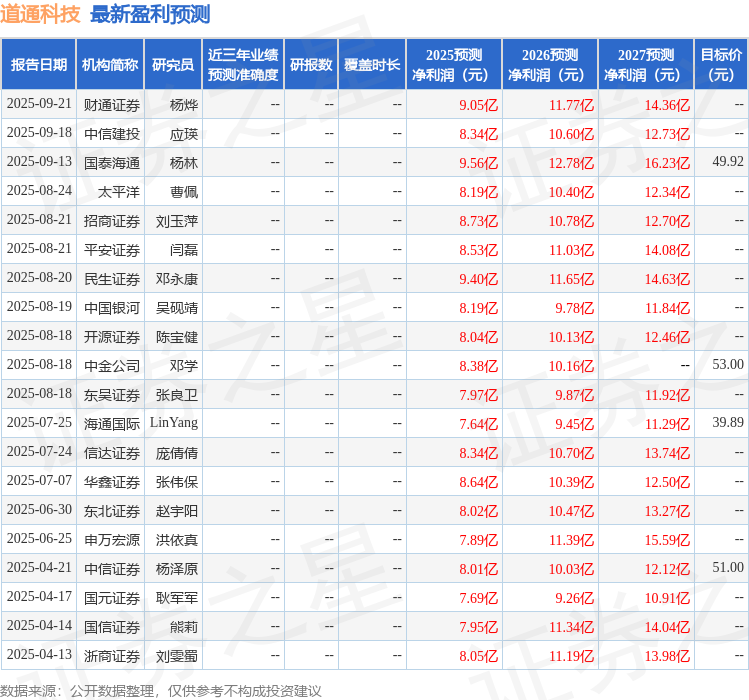Select the 申万宏源 institution cell
Image resolution: width=749 pixels, height=700 pixels.
[112, 540]
